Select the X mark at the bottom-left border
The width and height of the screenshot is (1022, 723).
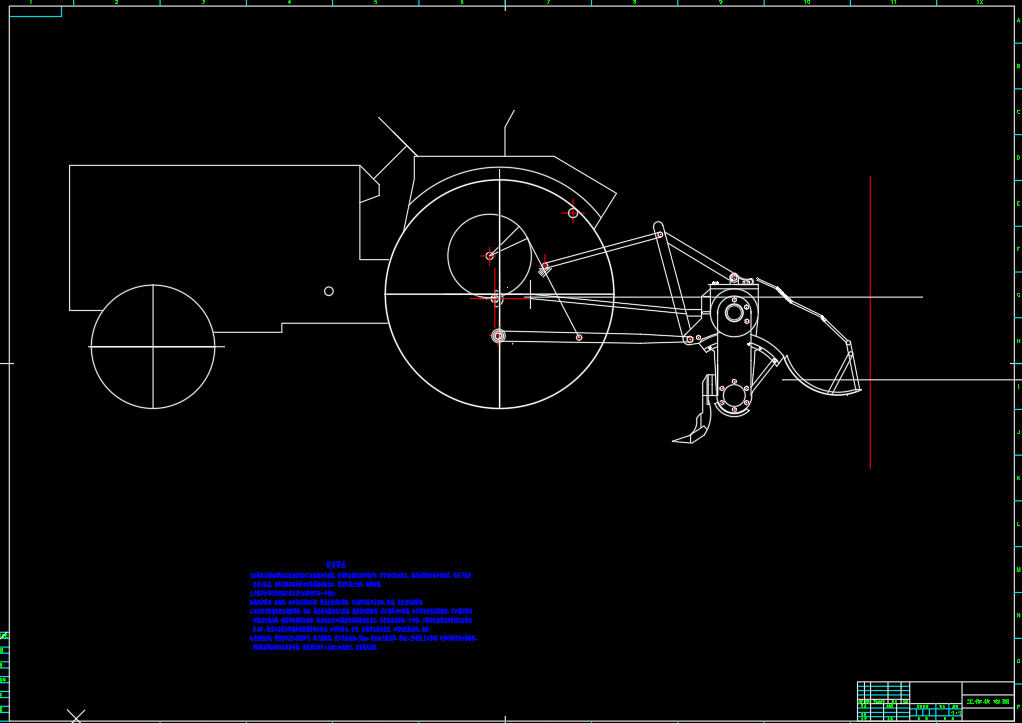coord(76,716)
